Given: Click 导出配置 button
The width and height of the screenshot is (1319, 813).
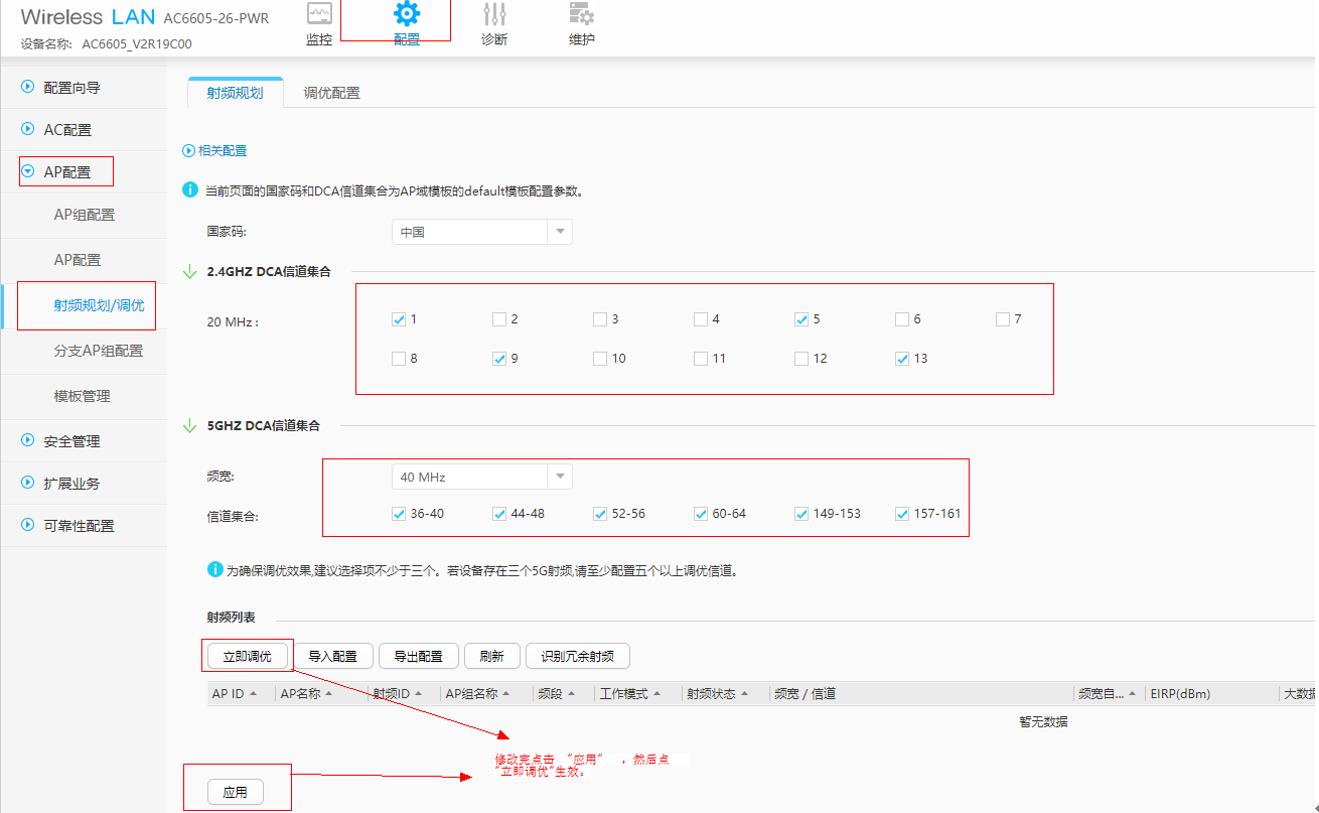Looking at the screenshot, I should tap(419, 656).
